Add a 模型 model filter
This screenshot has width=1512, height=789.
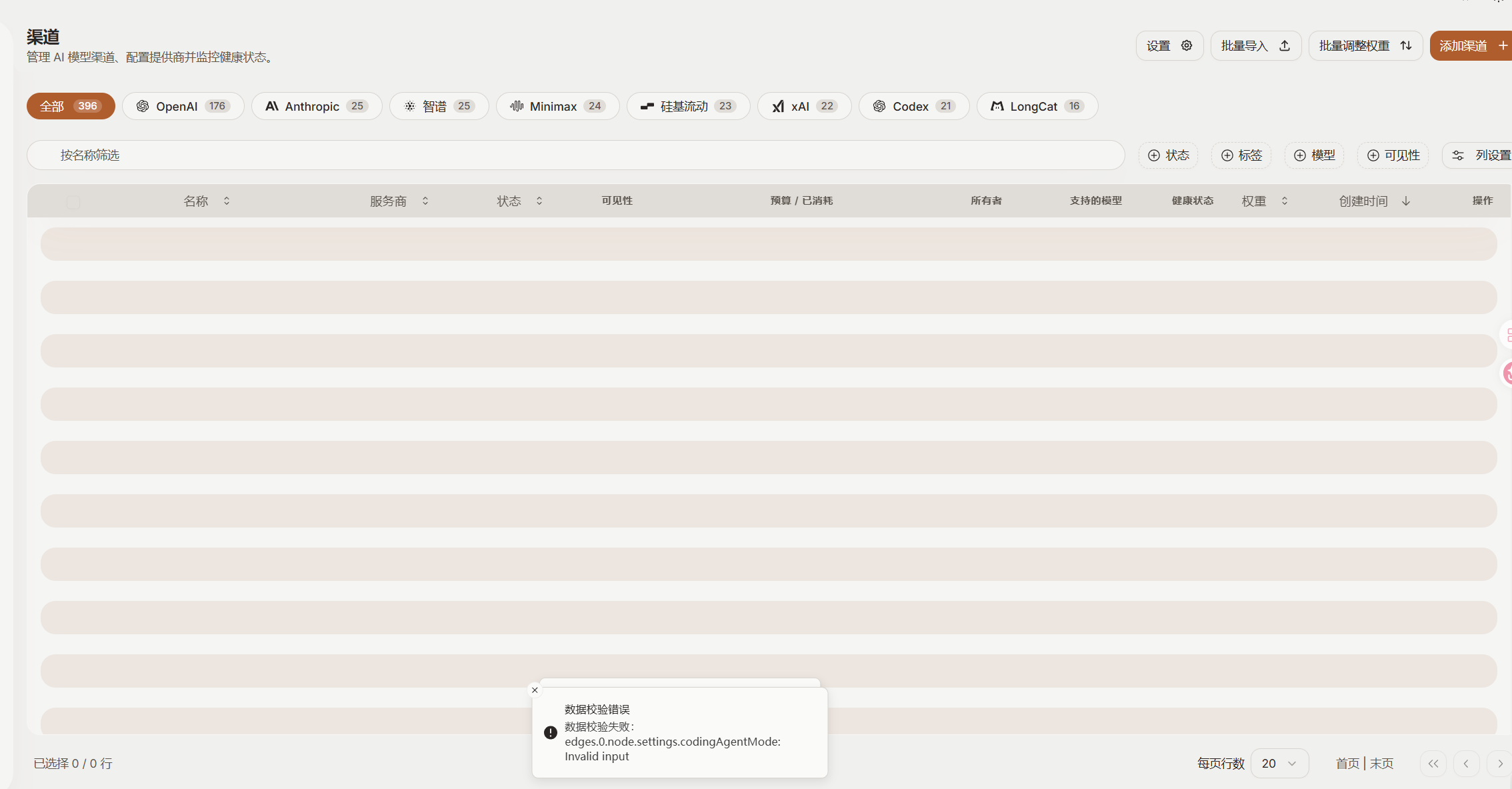point(1315,155)
